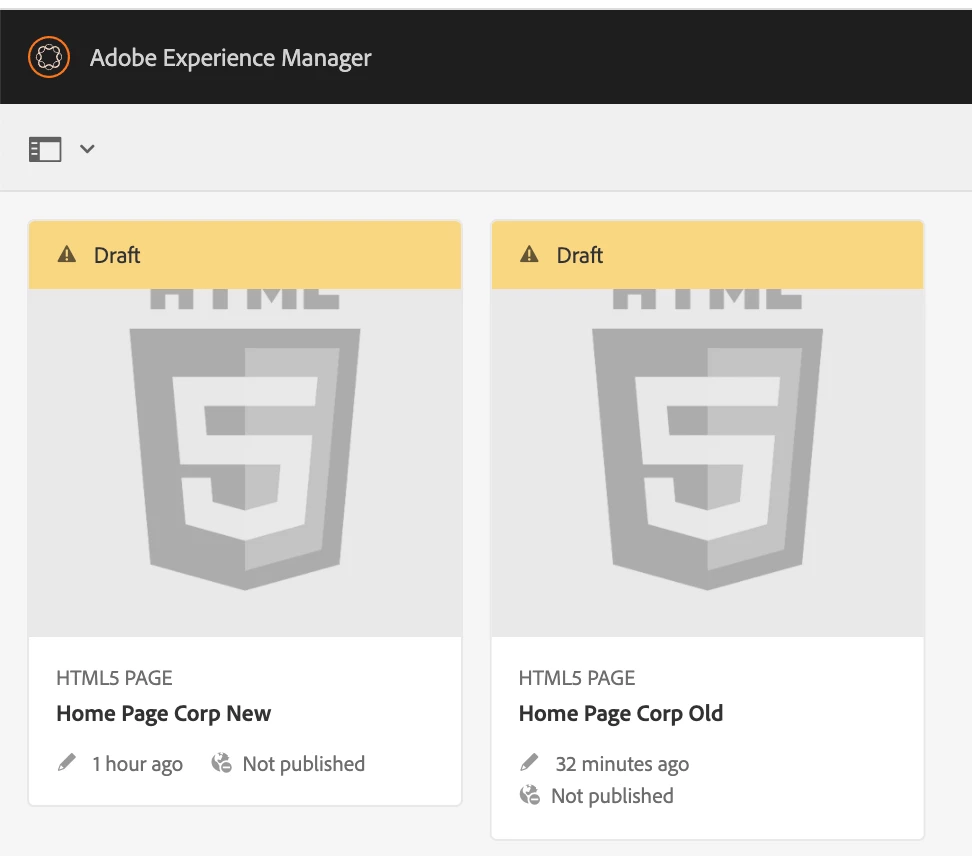This screenshot has width=972, height=856.
Task: Click pencil edit icon on Corp Old card
Action: pyautogui.click(x=530, y=763)
